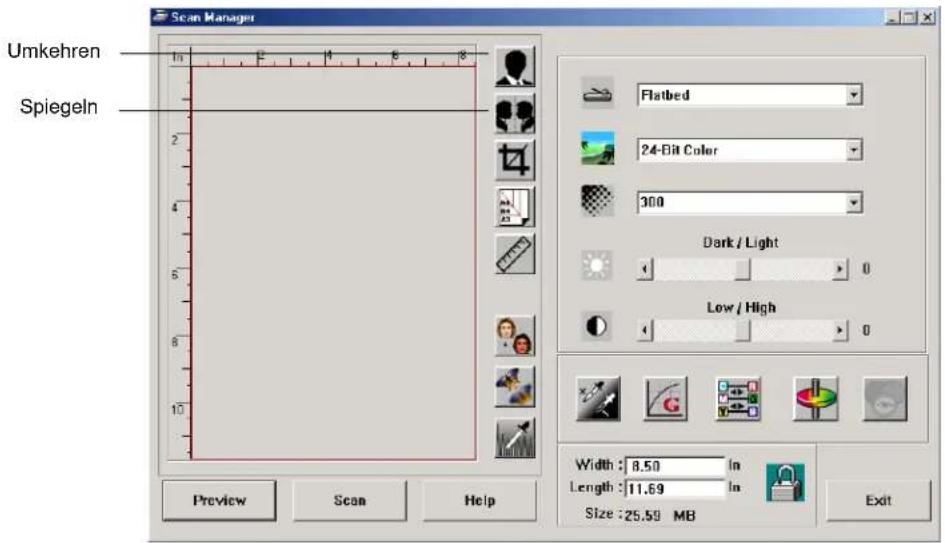
Task: Select the crop tool icon
Action: (x=515, y=160)
